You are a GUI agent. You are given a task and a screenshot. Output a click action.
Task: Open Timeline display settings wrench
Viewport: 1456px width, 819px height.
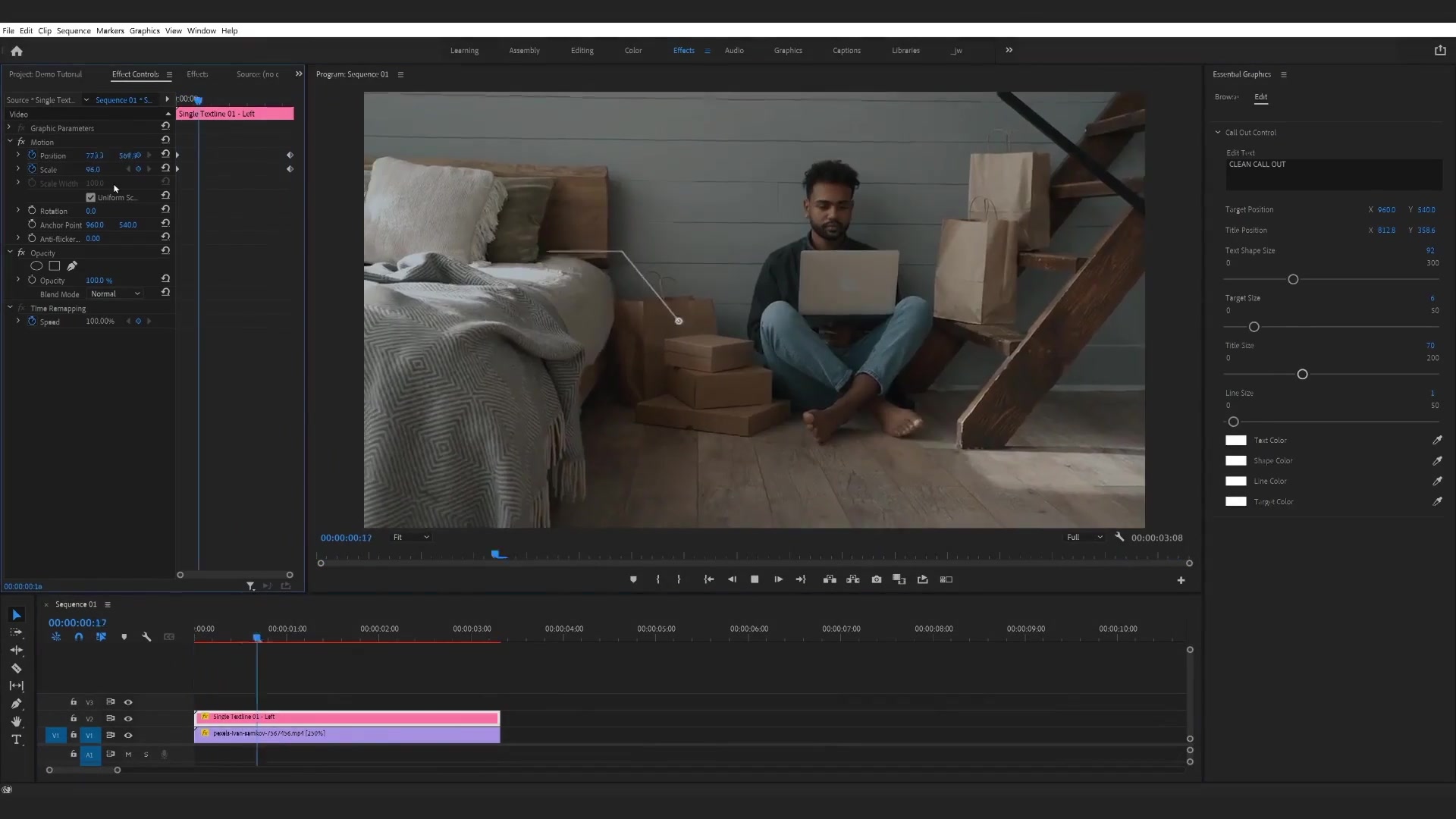146,637
